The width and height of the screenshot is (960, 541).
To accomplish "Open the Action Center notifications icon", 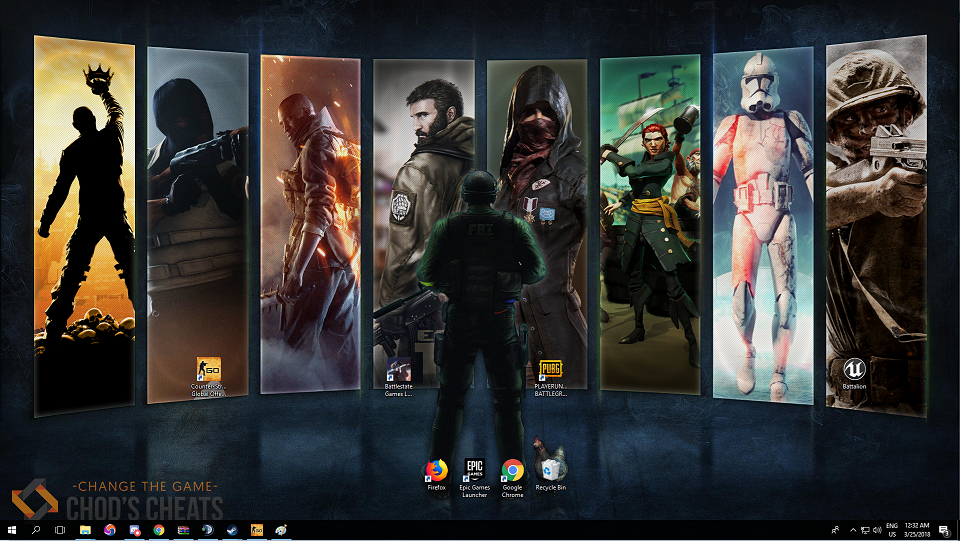I will point(945,531).
